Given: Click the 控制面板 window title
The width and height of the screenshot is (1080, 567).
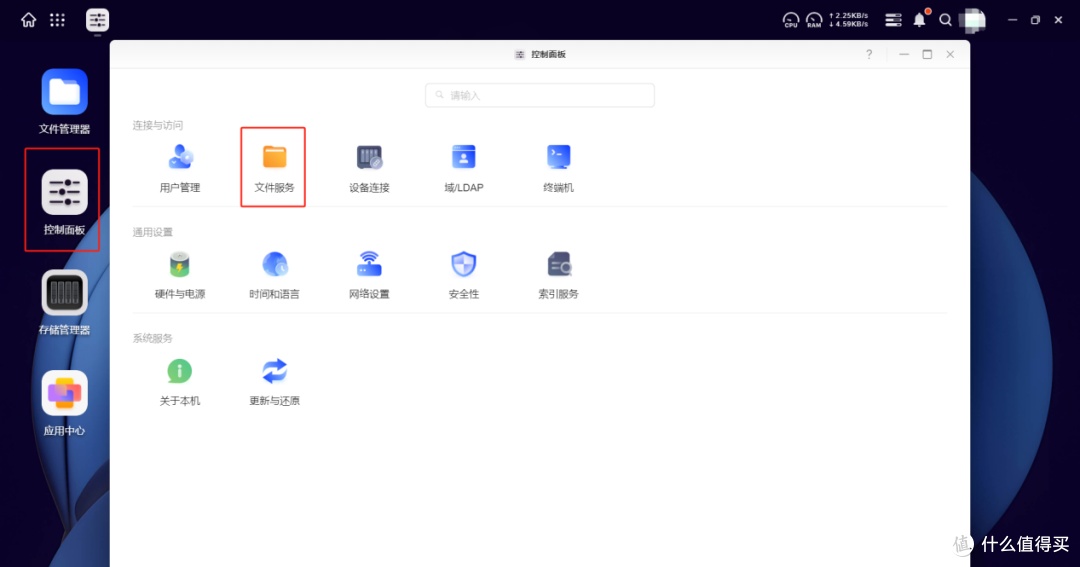Looking at the screenshot, I should coord(548,54).
